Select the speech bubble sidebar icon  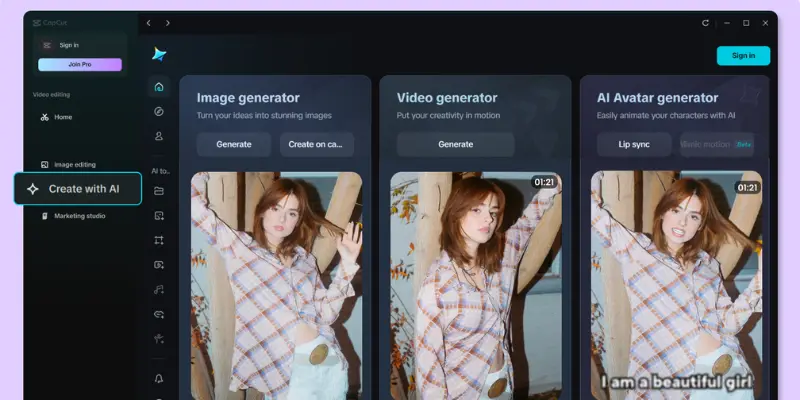(159, 314)
